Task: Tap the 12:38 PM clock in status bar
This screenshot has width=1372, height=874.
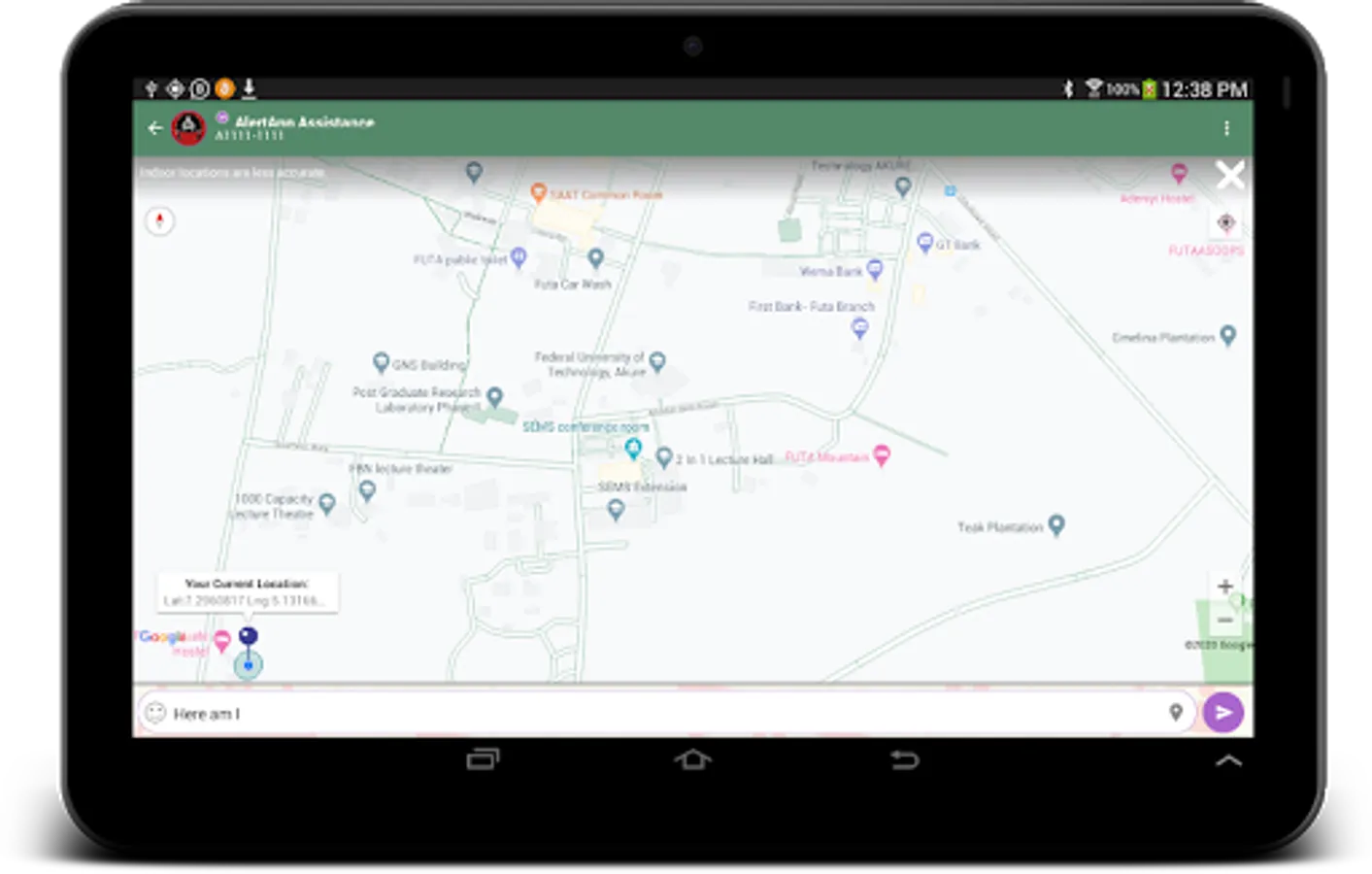Action: pos(1204,89)
